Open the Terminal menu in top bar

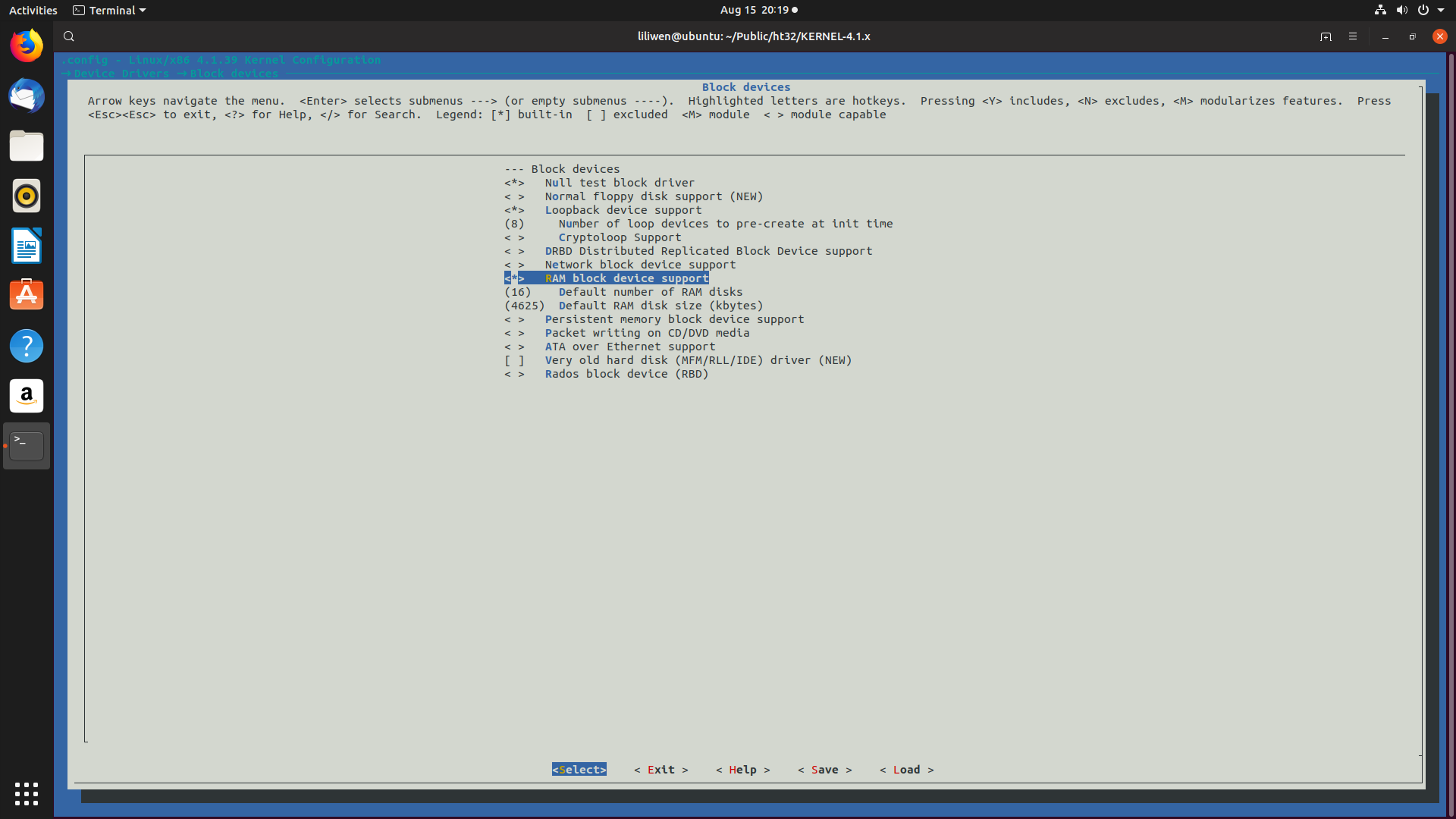click(x=108, y=10)
